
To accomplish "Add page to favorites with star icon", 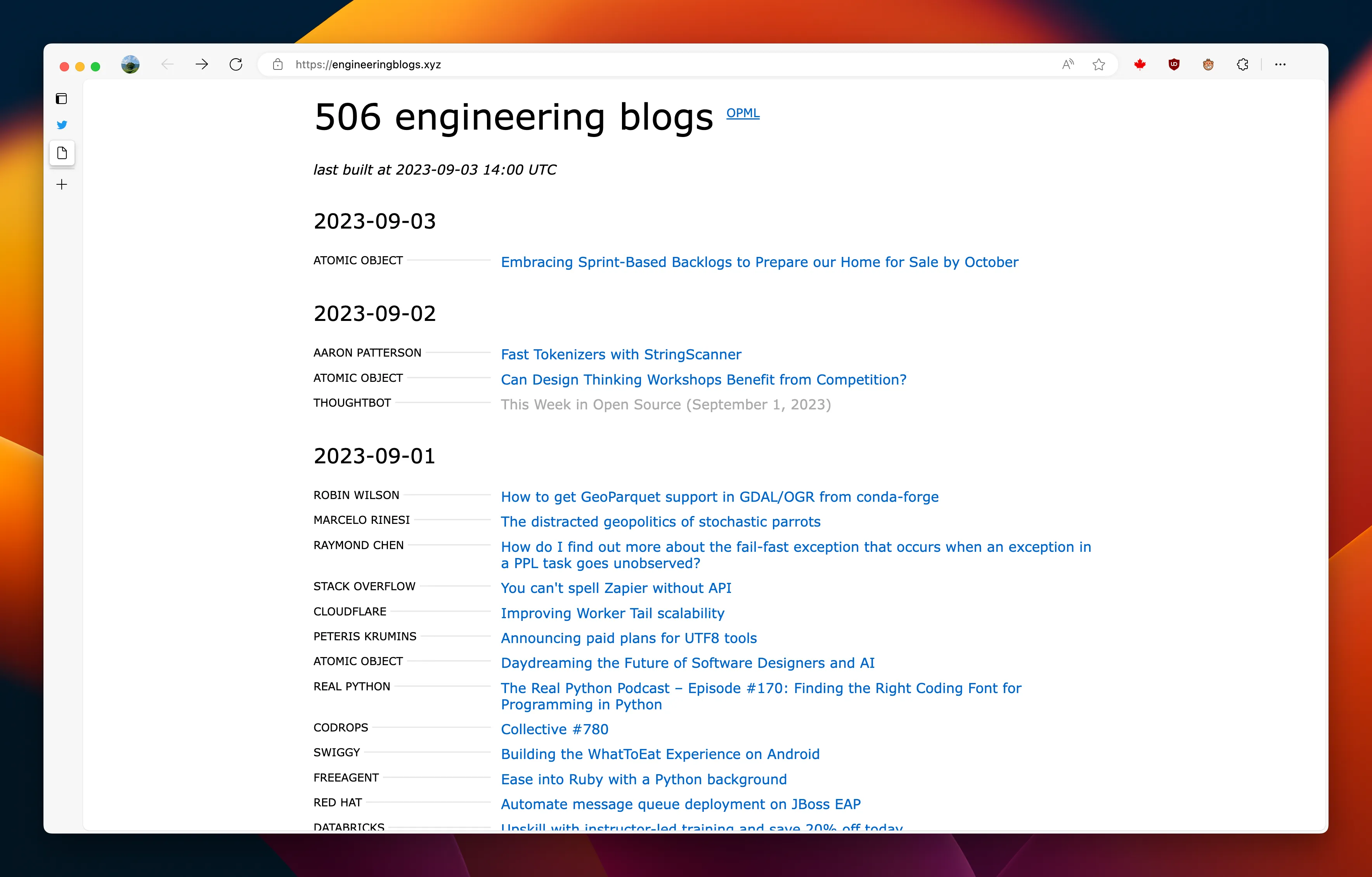I will (1098, 64).
